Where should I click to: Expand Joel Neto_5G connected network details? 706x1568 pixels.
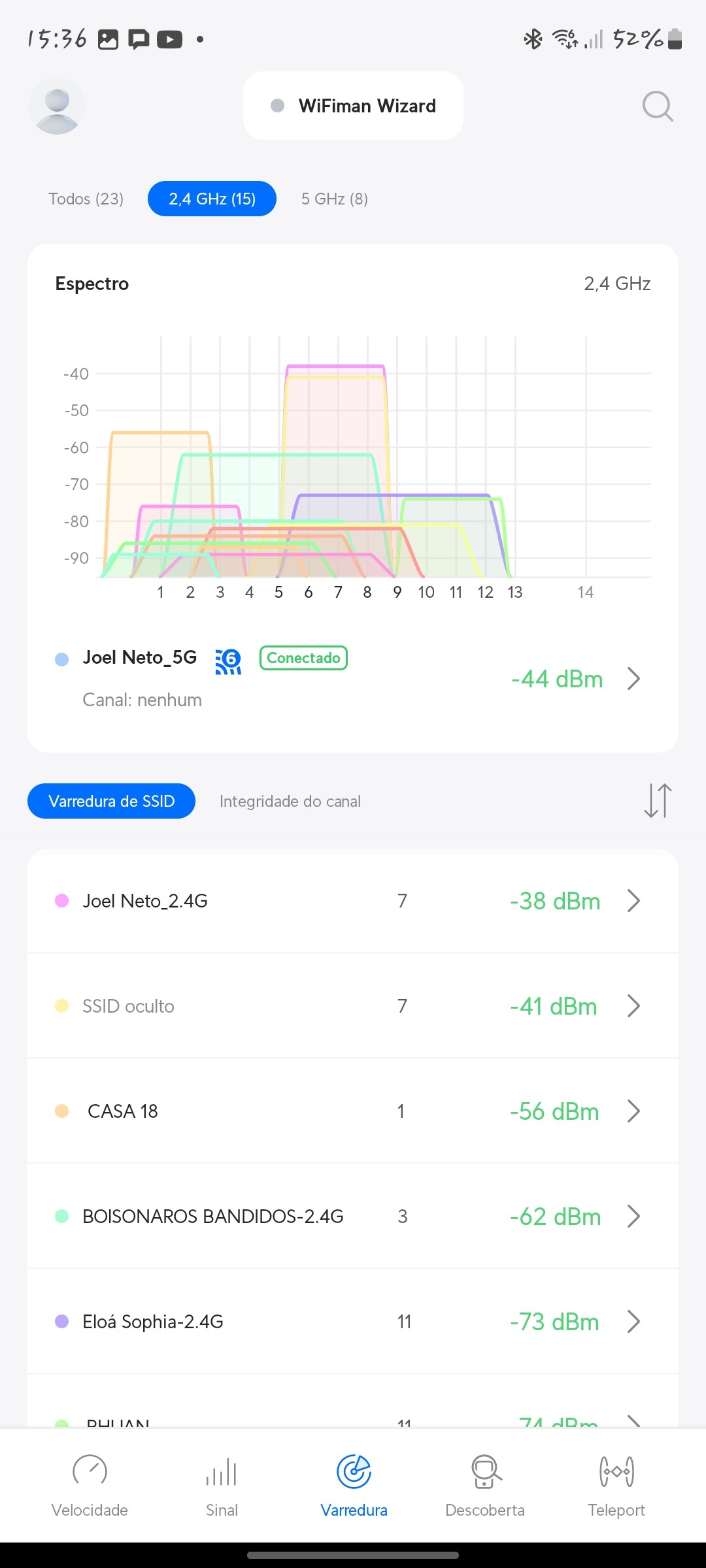point(633,679)
